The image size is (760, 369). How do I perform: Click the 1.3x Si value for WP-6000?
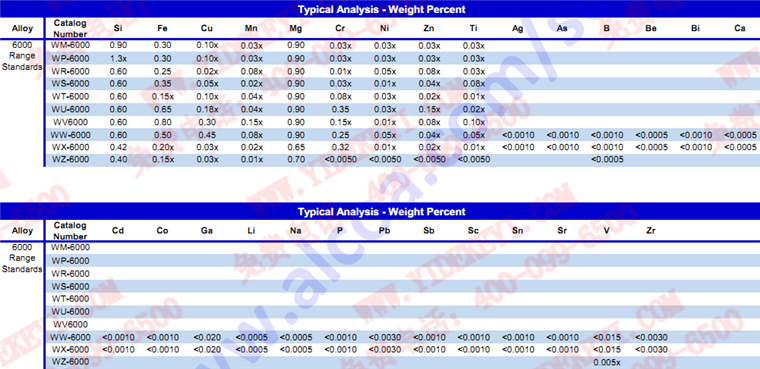coord(118,58)
